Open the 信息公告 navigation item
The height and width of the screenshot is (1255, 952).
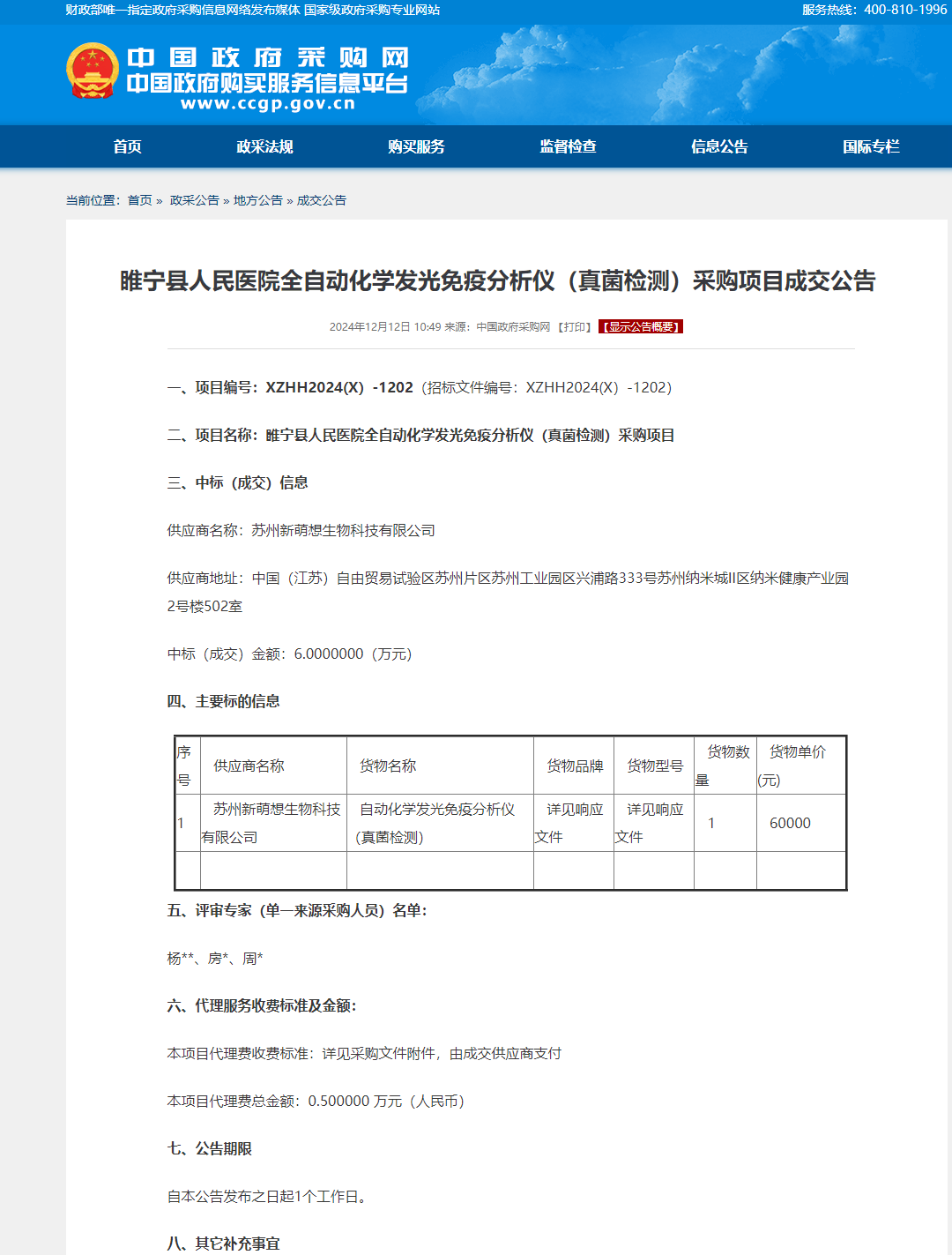(719, 146)
